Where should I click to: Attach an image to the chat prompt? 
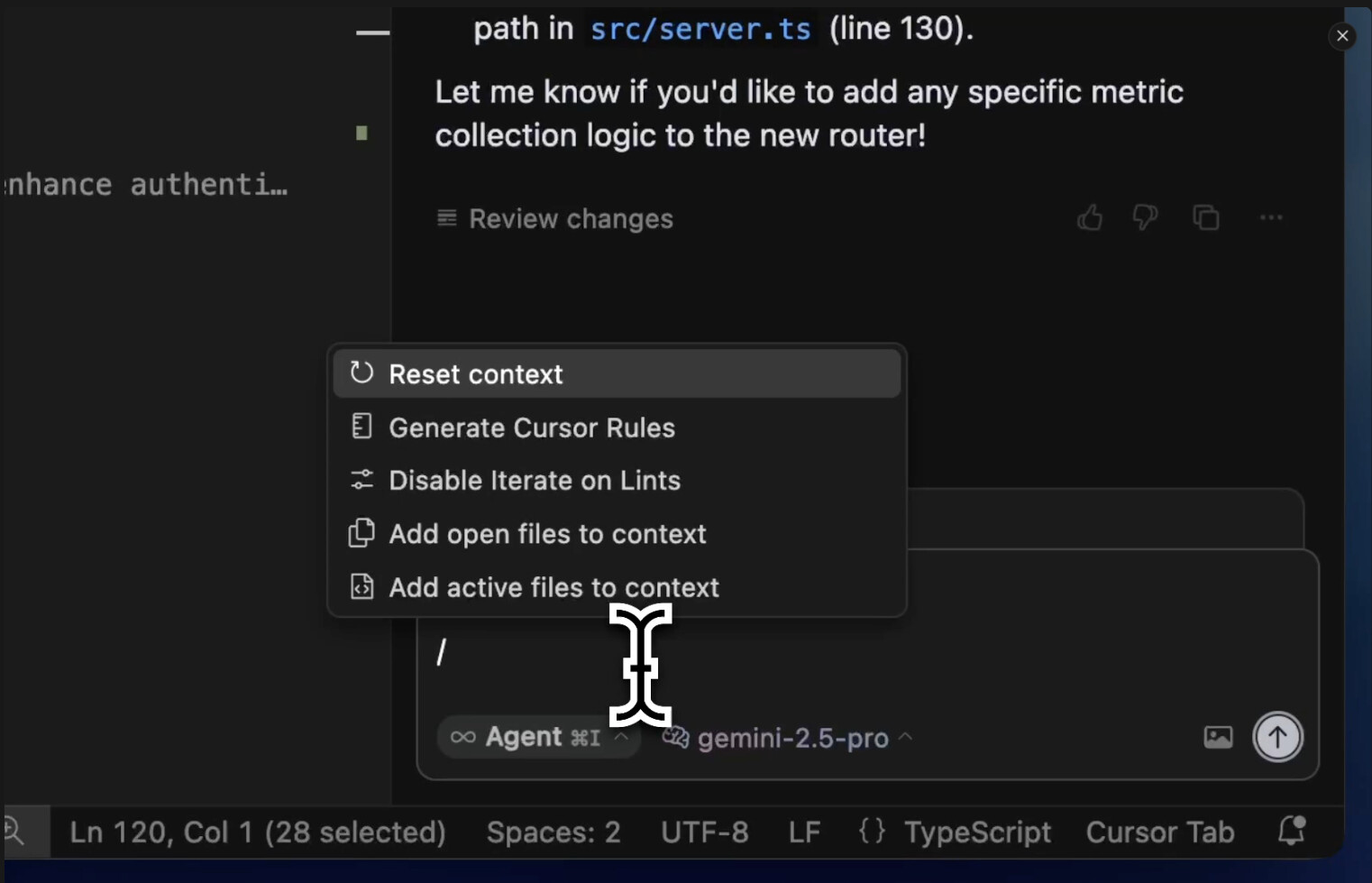tap(1218, 737)
